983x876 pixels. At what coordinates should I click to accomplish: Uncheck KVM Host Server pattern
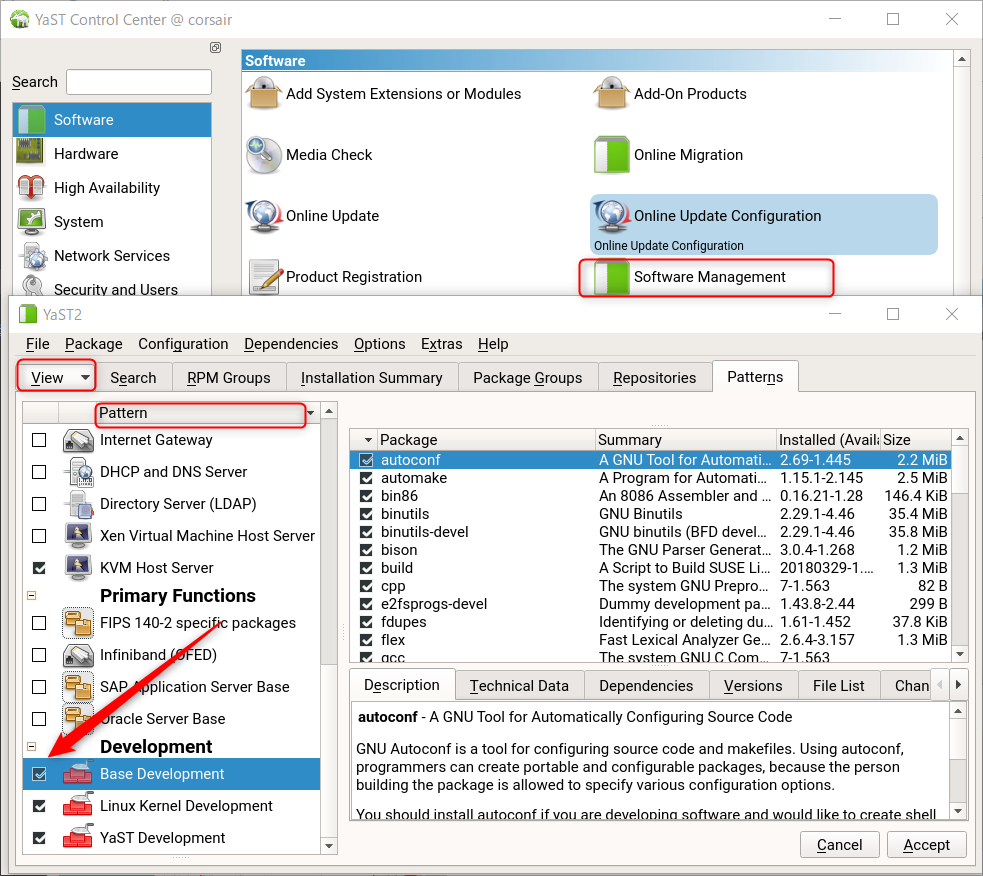click(39, 567)
